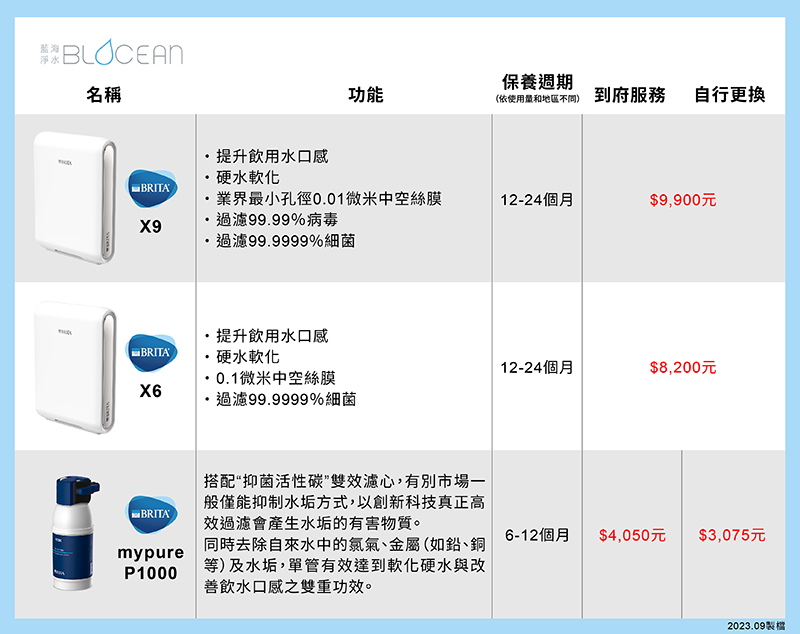Click the 功能 column header
This screenshot has height=634, width=800.
pyautogui.click(x=366, y=95)
